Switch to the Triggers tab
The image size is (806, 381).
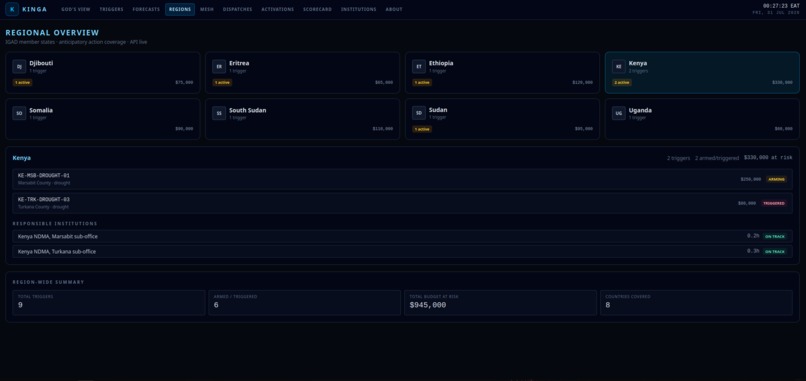click(x=112, y=9)
